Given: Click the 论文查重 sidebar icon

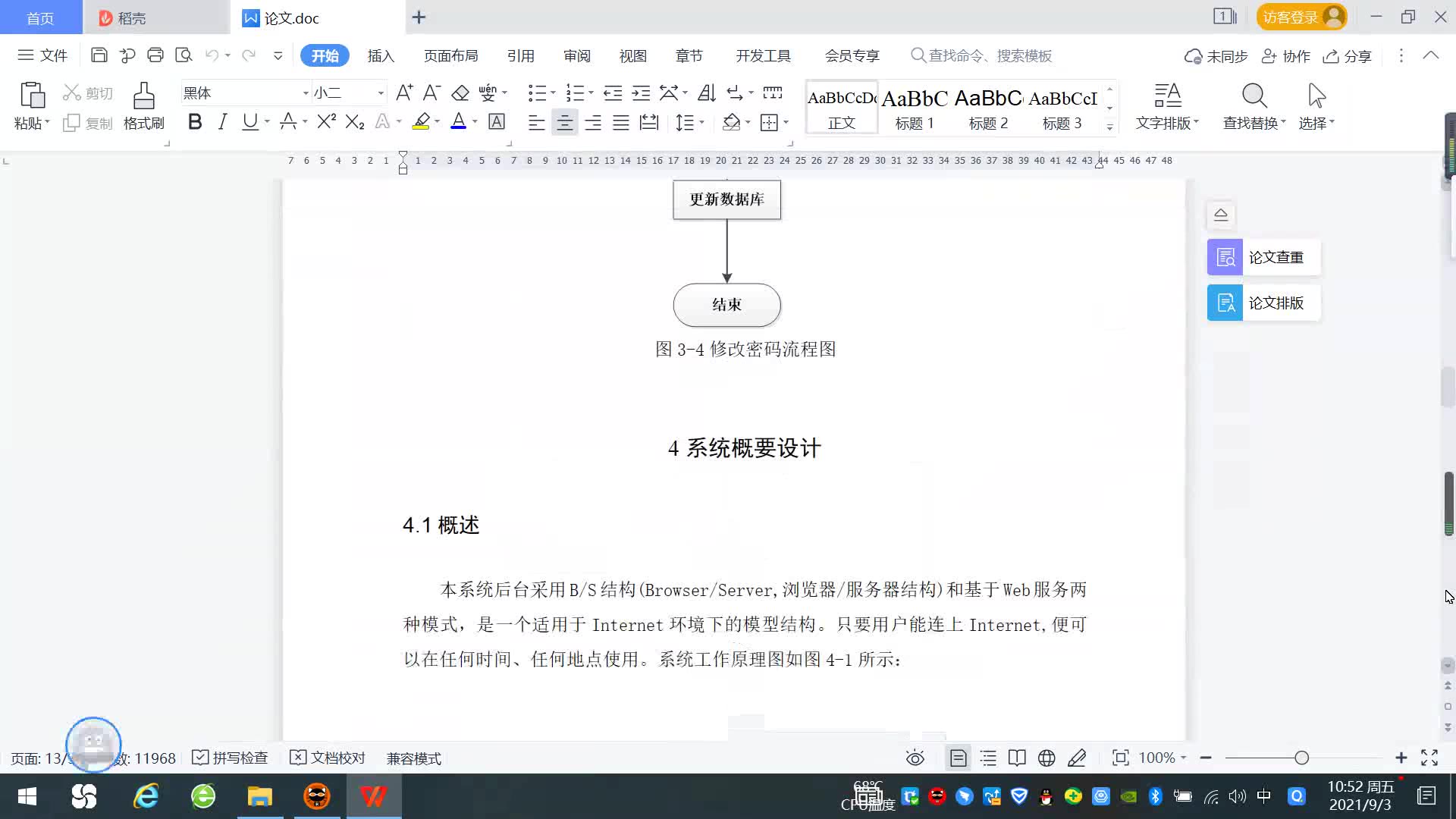Looking at the screenshot, I should click(1225, 258).
